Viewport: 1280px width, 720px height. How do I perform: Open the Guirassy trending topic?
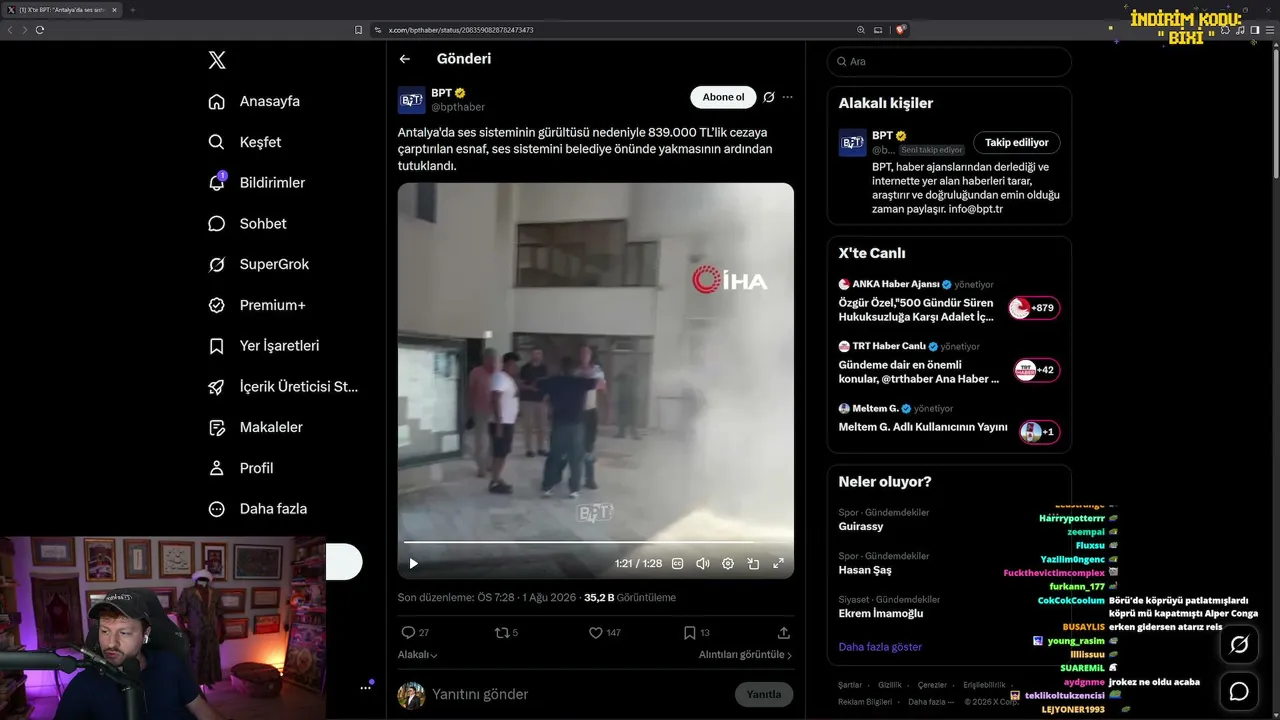click(861, 526)
